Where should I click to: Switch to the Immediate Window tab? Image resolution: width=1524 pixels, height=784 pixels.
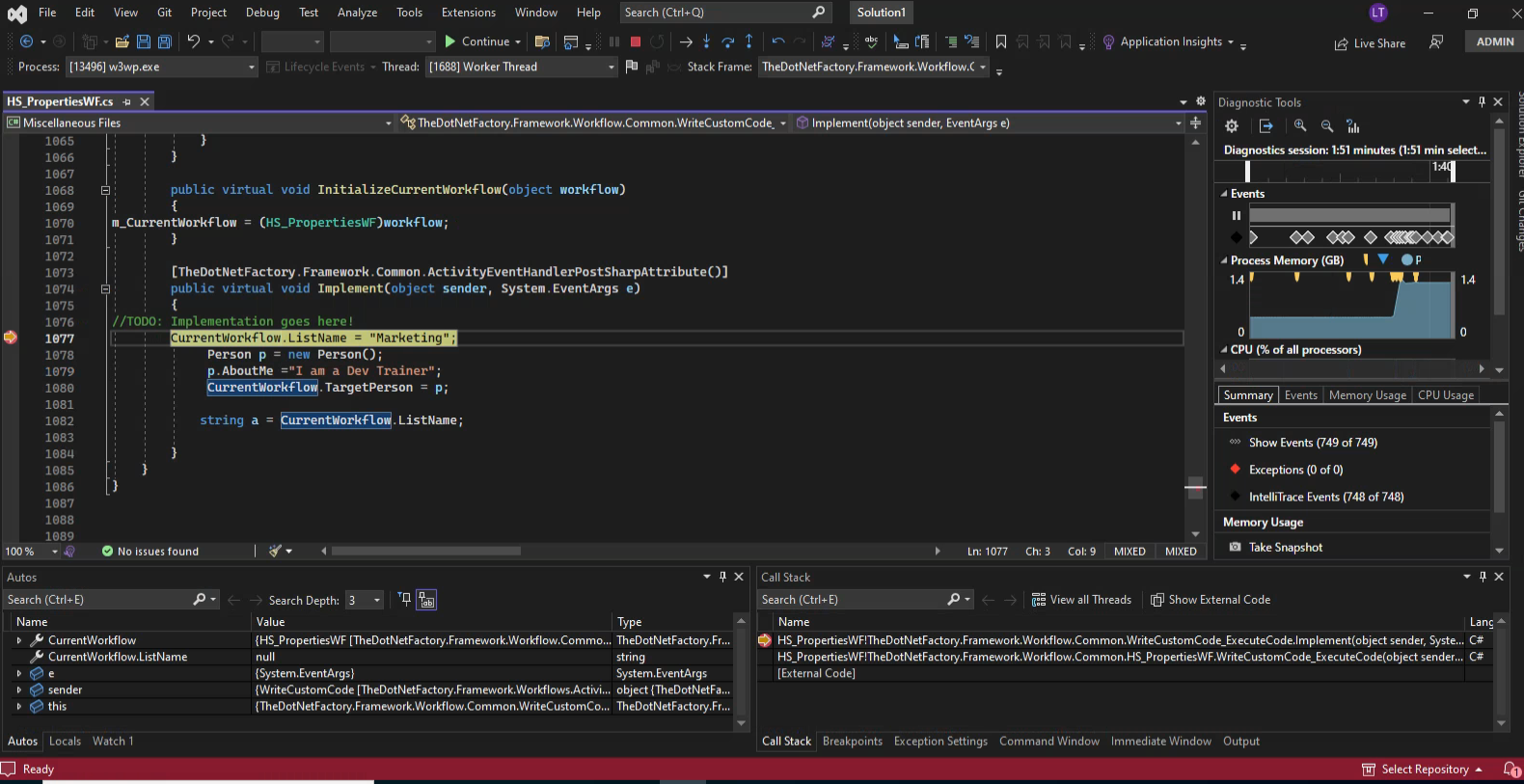(x=1160, y=741)
